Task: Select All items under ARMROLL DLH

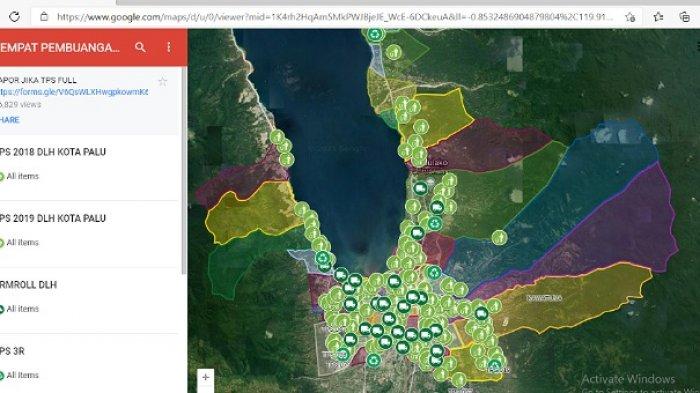Action: coord(22,309)
